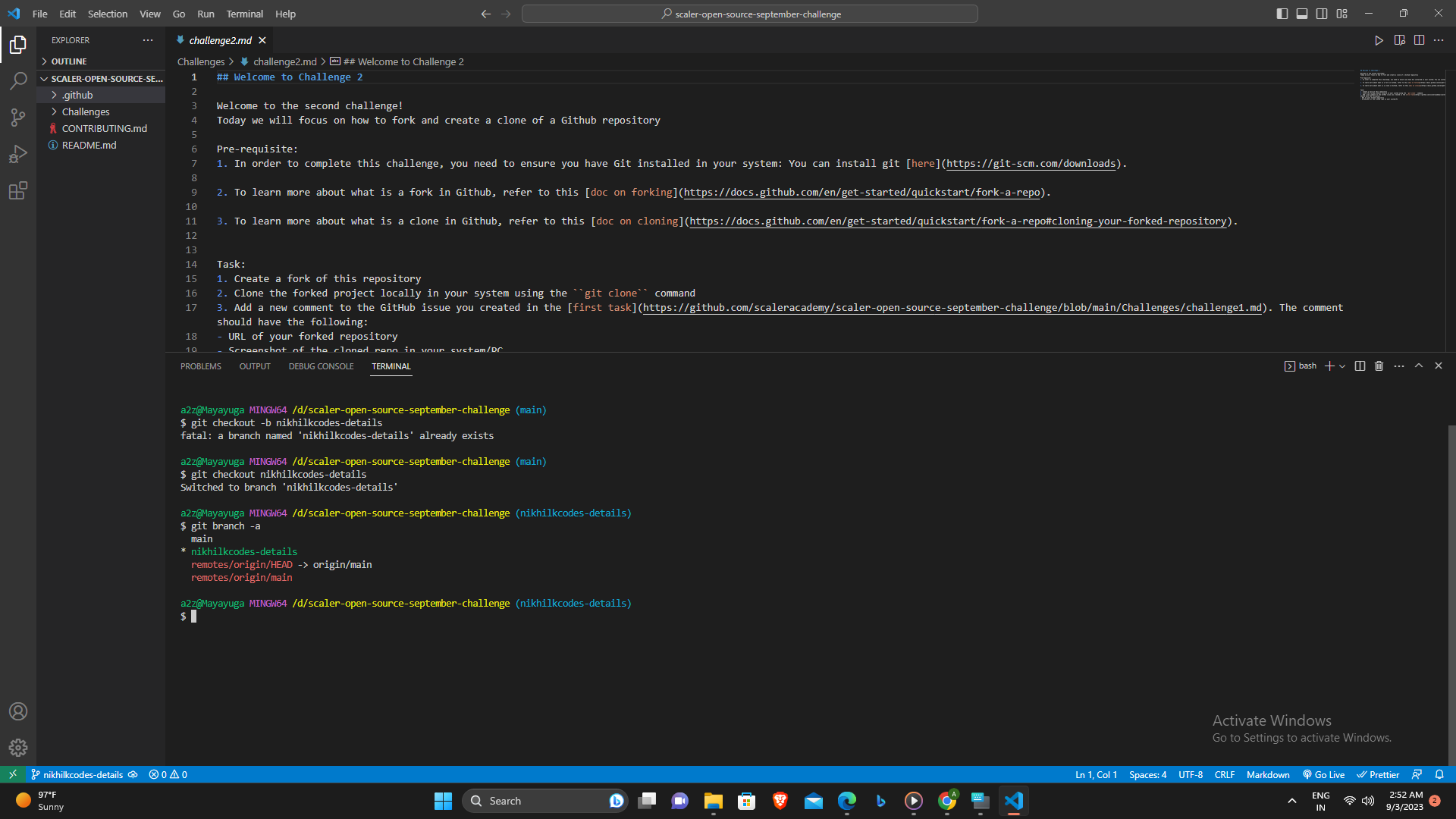The height and width of the screenshot is (819, 1456).
Task: Open Markdown preview to the side
Action: pos(1400,40)
